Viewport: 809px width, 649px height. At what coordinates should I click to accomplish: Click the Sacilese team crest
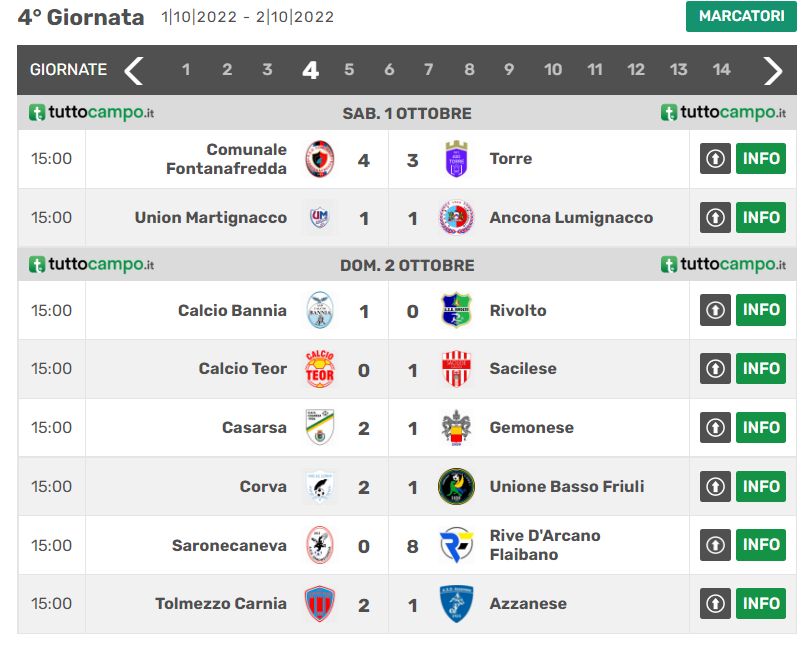[456, 369]
